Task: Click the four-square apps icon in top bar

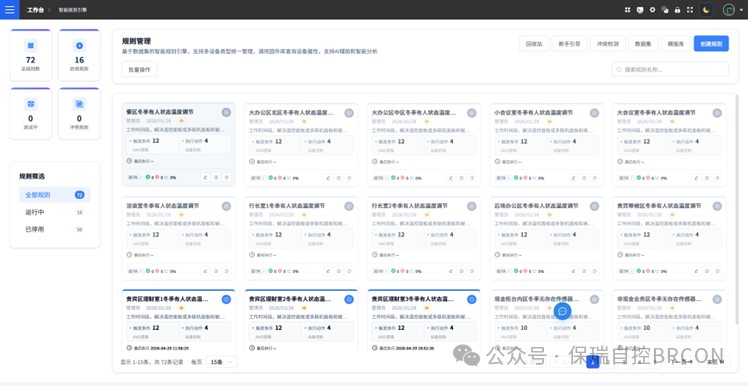Action: tap(627, 10)
